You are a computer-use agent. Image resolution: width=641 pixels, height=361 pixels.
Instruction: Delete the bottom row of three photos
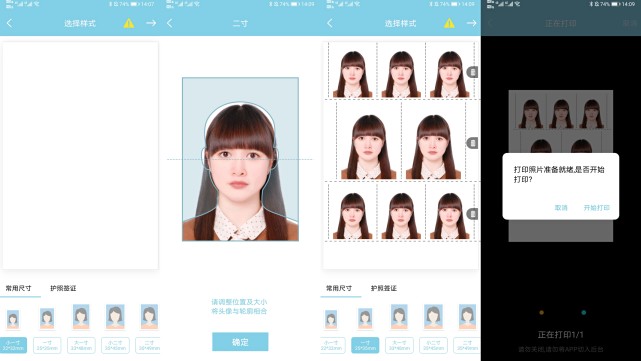pyautogui.click(x=473, y=214)
